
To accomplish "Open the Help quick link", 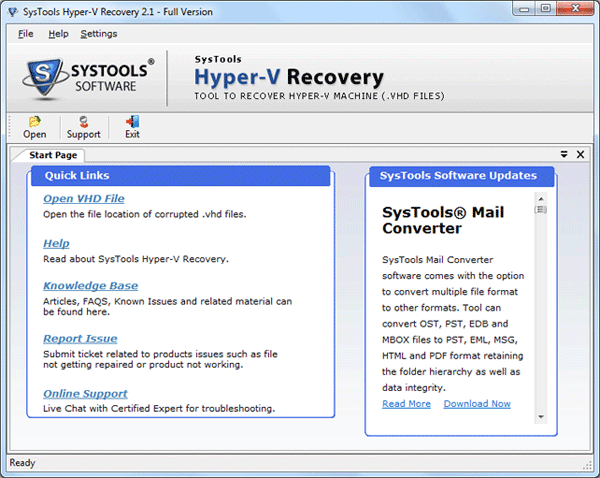I will [x=56, y=243].
